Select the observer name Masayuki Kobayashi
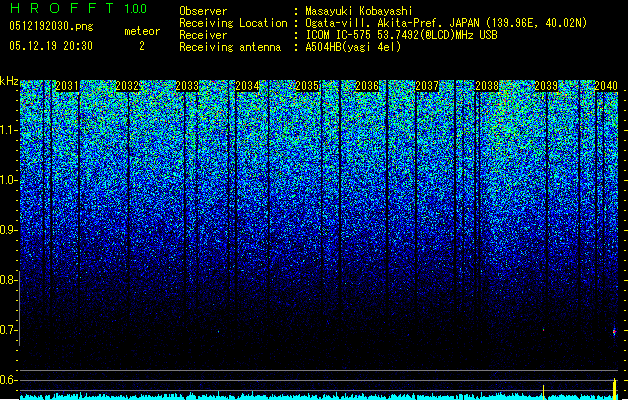The height and width of the screenshot is (400, 629). (x=359, y=11)
